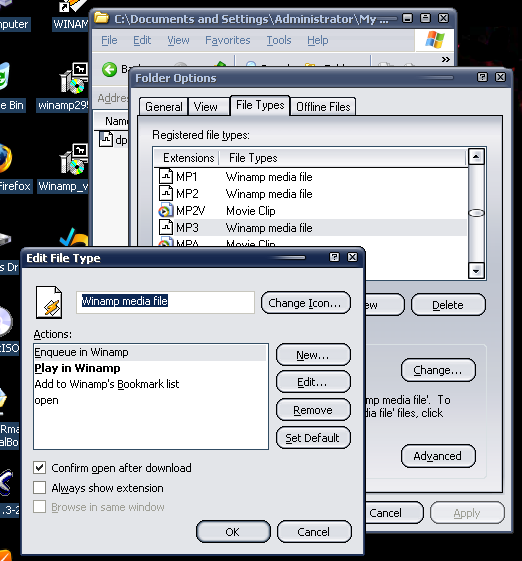Click the MP3 file type icon

166,228
